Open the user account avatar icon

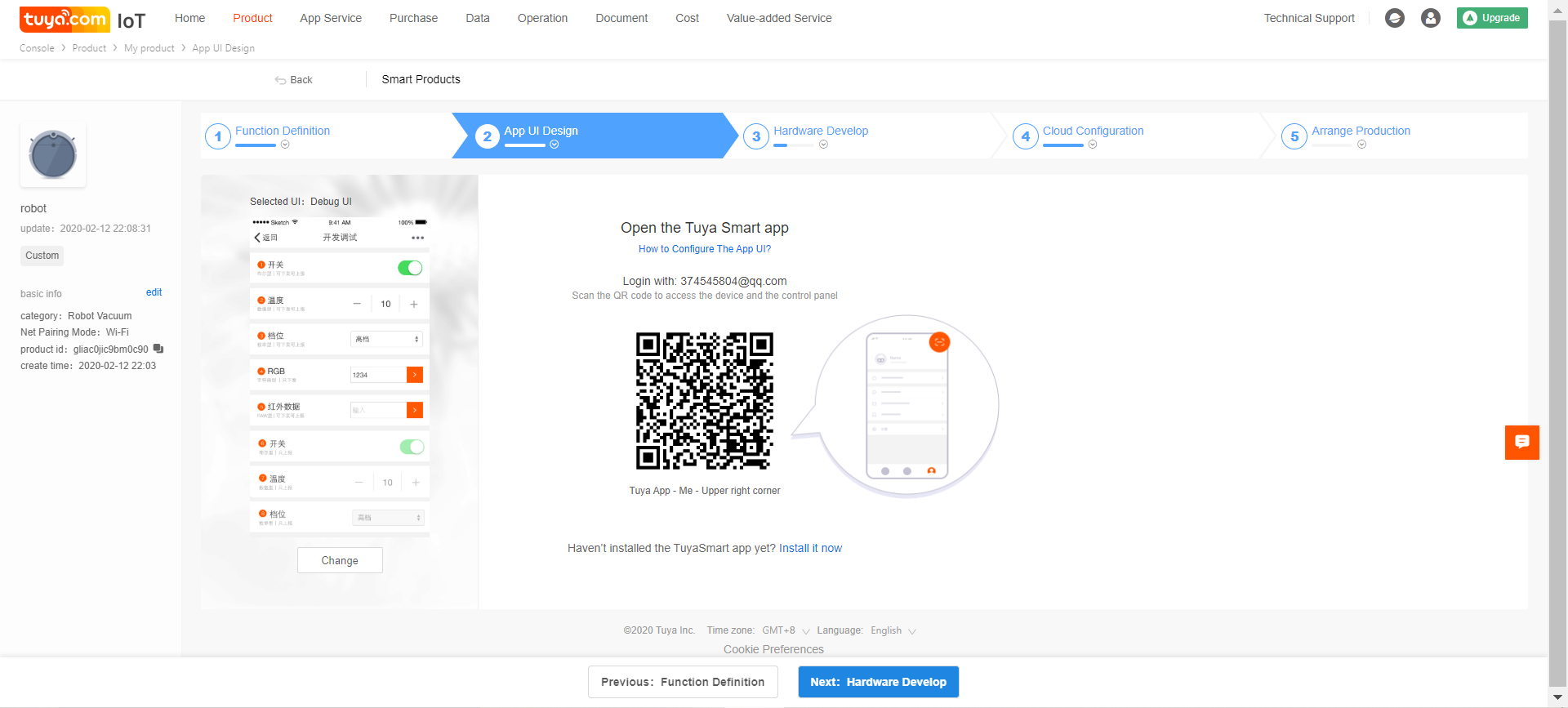click(1431, 18)
